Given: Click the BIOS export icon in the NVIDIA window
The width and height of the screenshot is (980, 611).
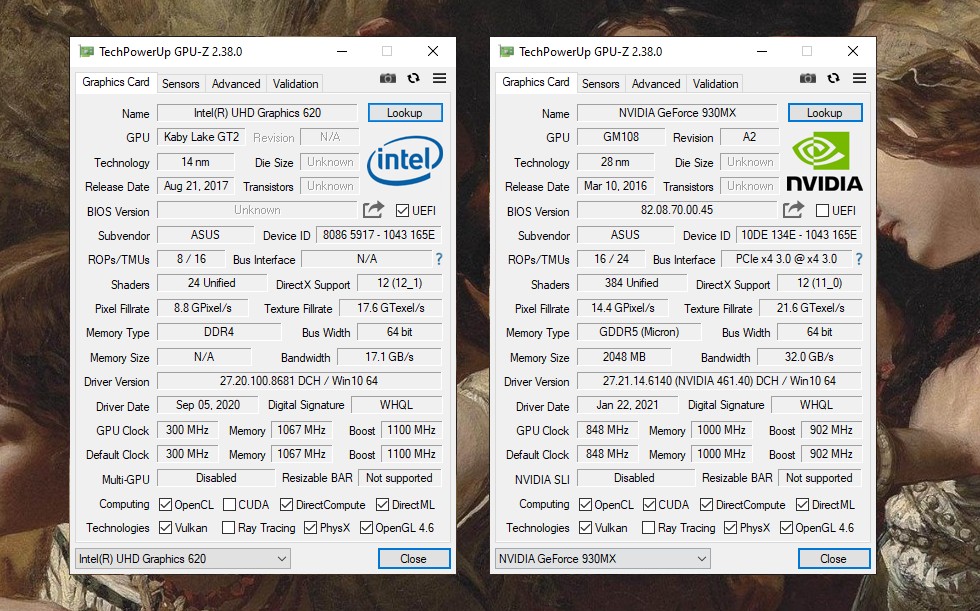Looking at the screenshot, I should [793, 210].
